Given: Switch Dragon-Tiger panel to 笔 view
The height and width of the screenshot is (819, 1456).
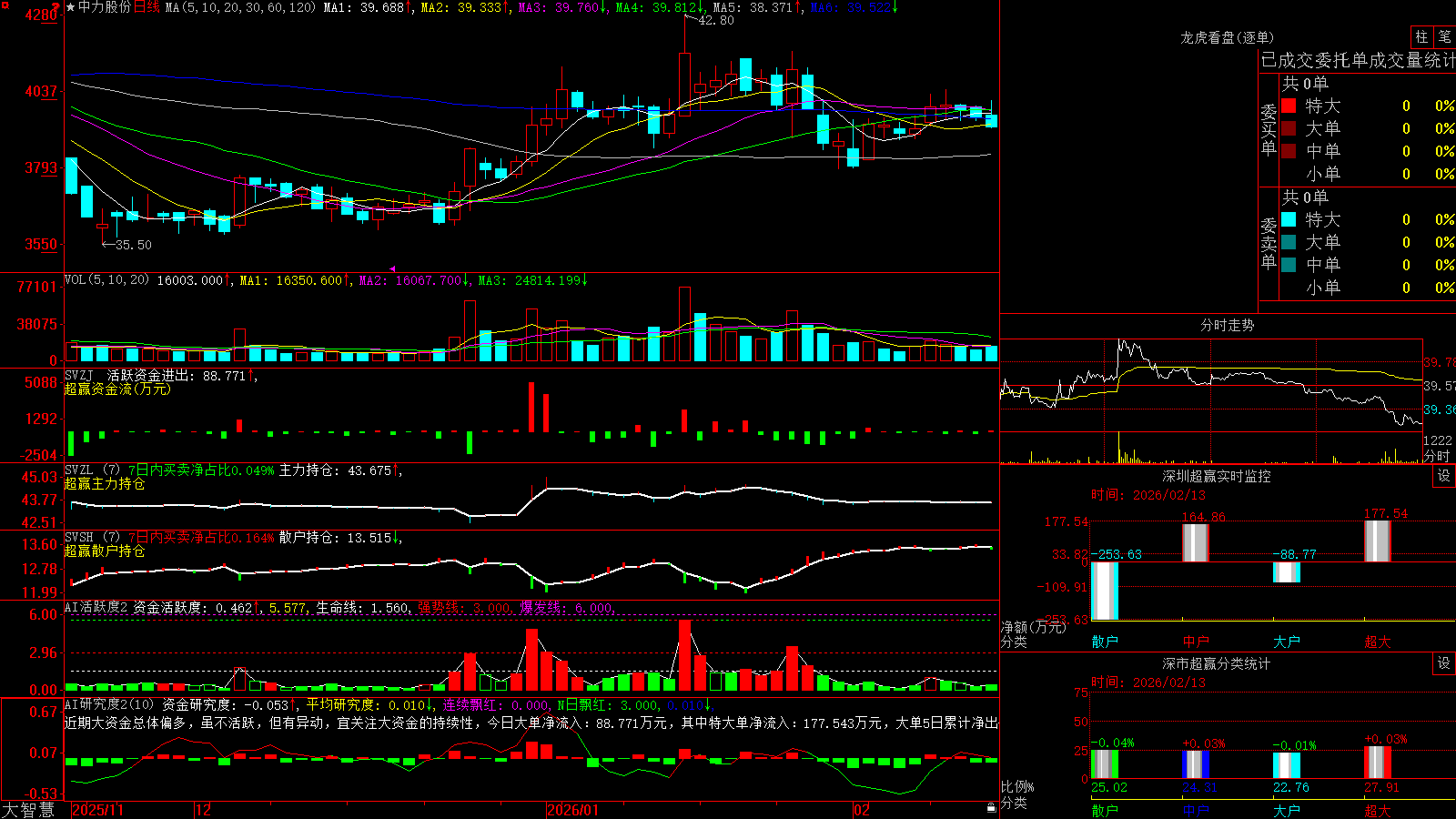Looking at the screenshot, I should (1444, 36).
